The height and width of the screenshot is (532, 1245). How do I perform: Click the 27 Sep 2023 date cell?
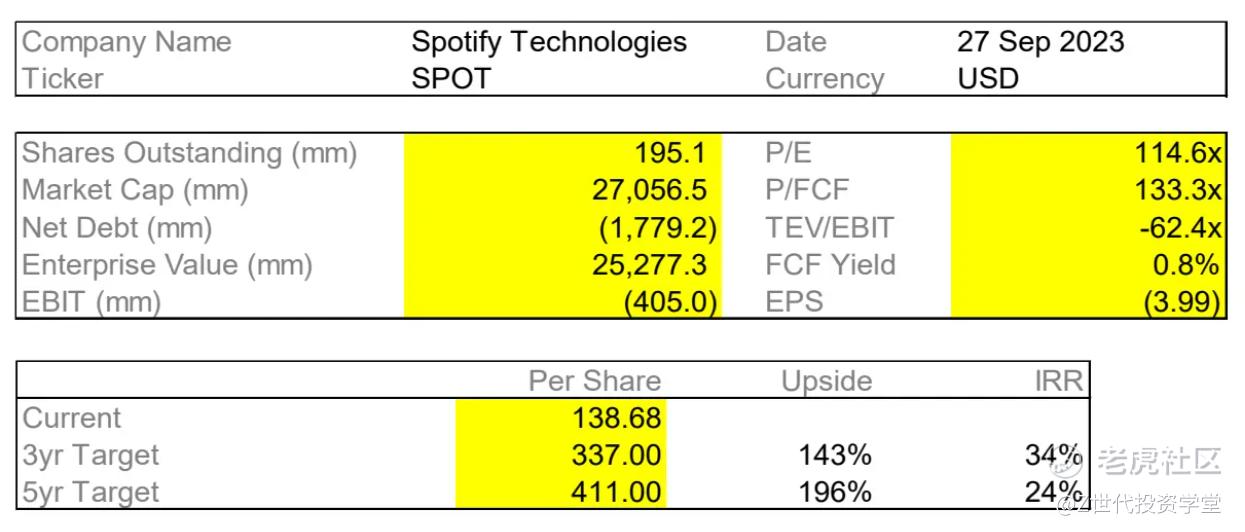(1040, 42)
